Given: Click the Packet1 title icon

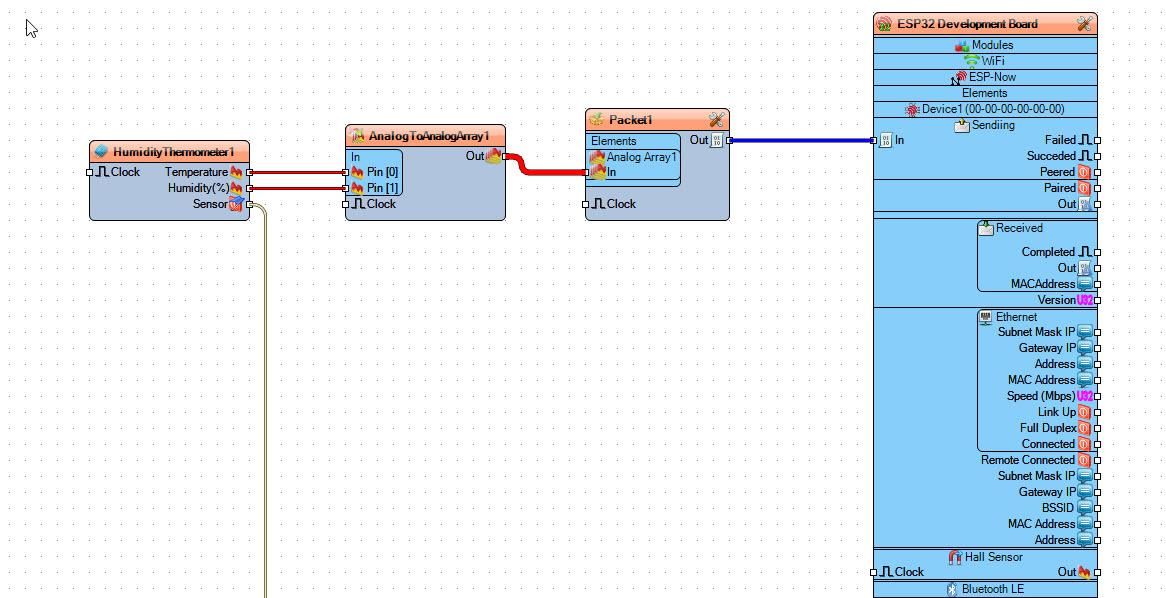Looking at the screenshot, I should 596,120.
